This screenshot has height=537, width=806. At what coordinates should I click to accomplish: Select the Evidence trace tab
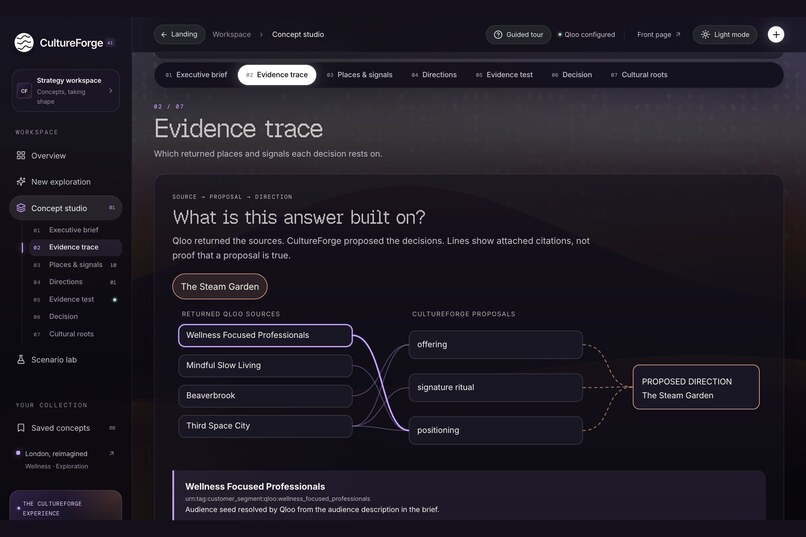(277, 75)
